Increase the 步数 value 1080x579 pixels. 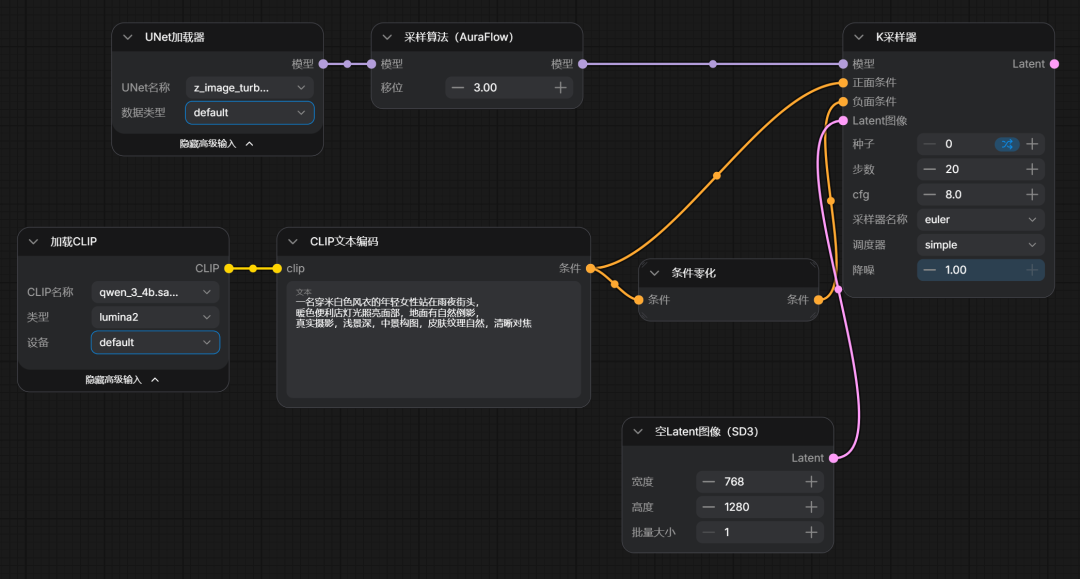point(1032,169)
